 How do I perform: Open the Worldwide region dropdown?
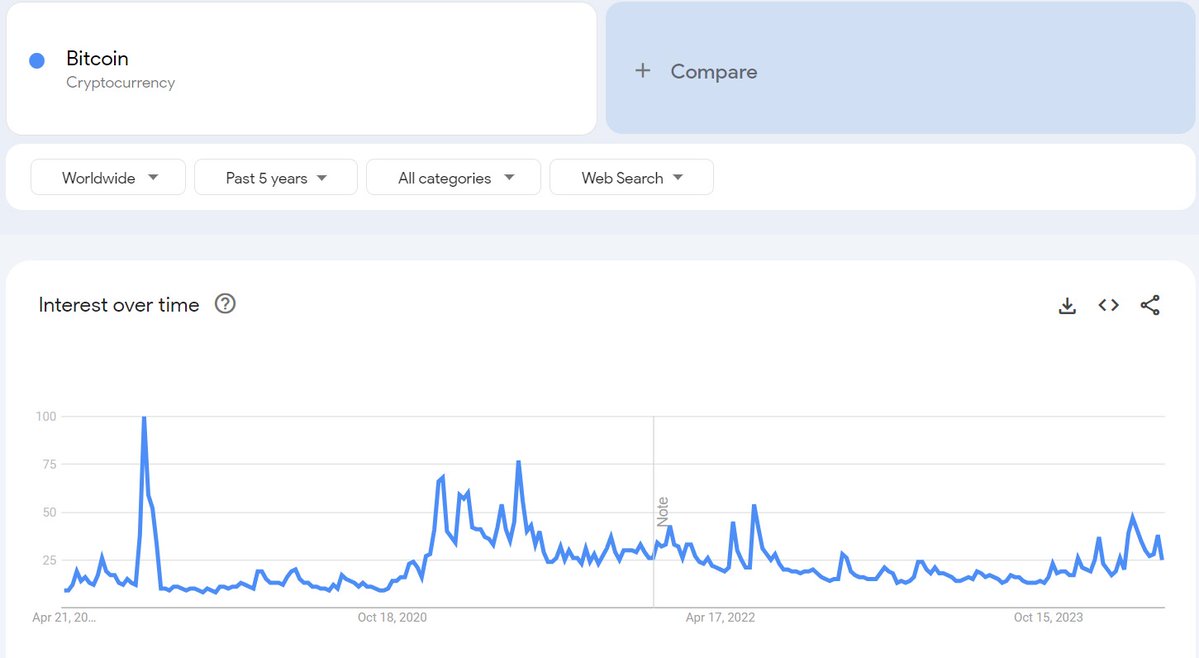108,178
